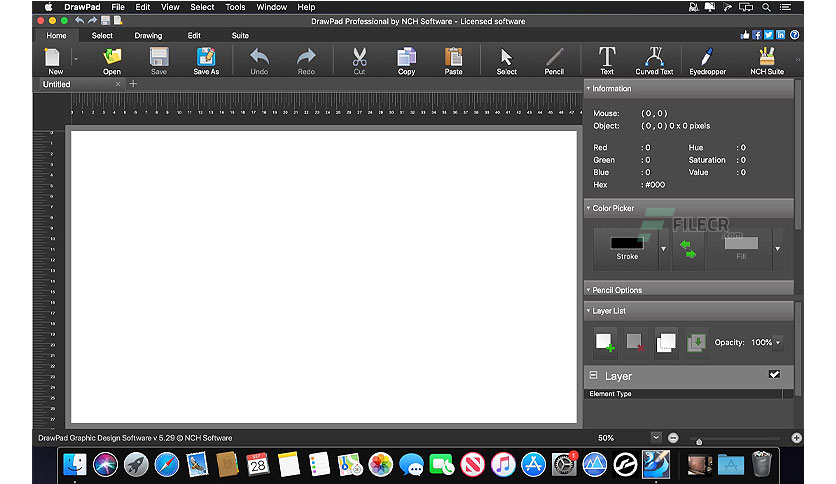Click the Save As toolbar icon
The width and height of the screenshot is (836, 484).
coord(206,61)
